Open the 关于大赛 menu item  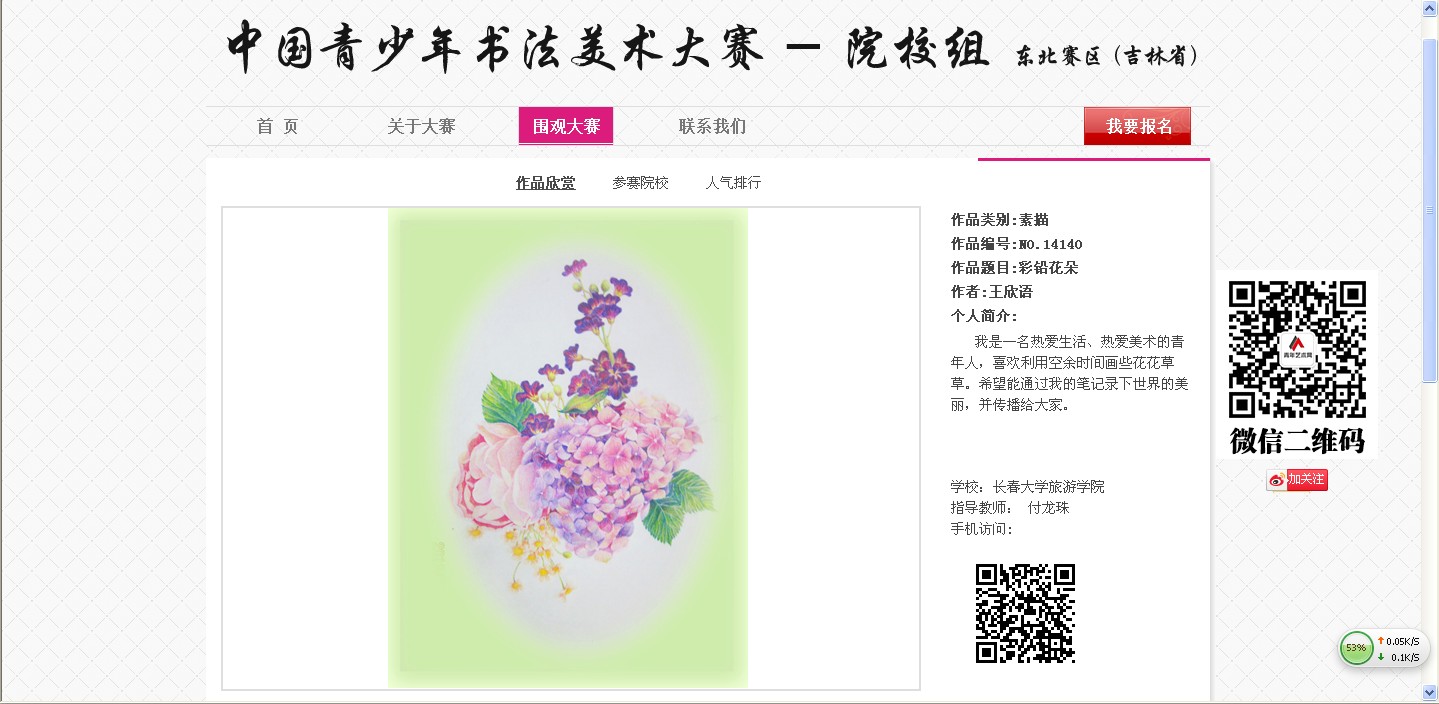pos(421,126)
